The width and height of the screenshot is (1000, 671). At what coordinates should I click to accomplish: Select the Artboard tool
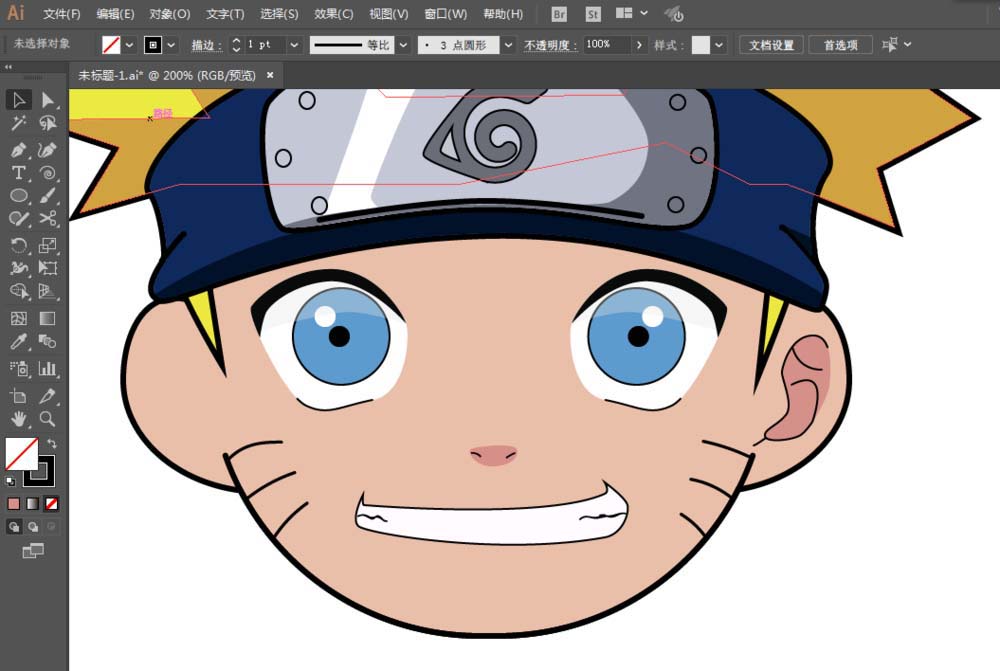(18, 396)
